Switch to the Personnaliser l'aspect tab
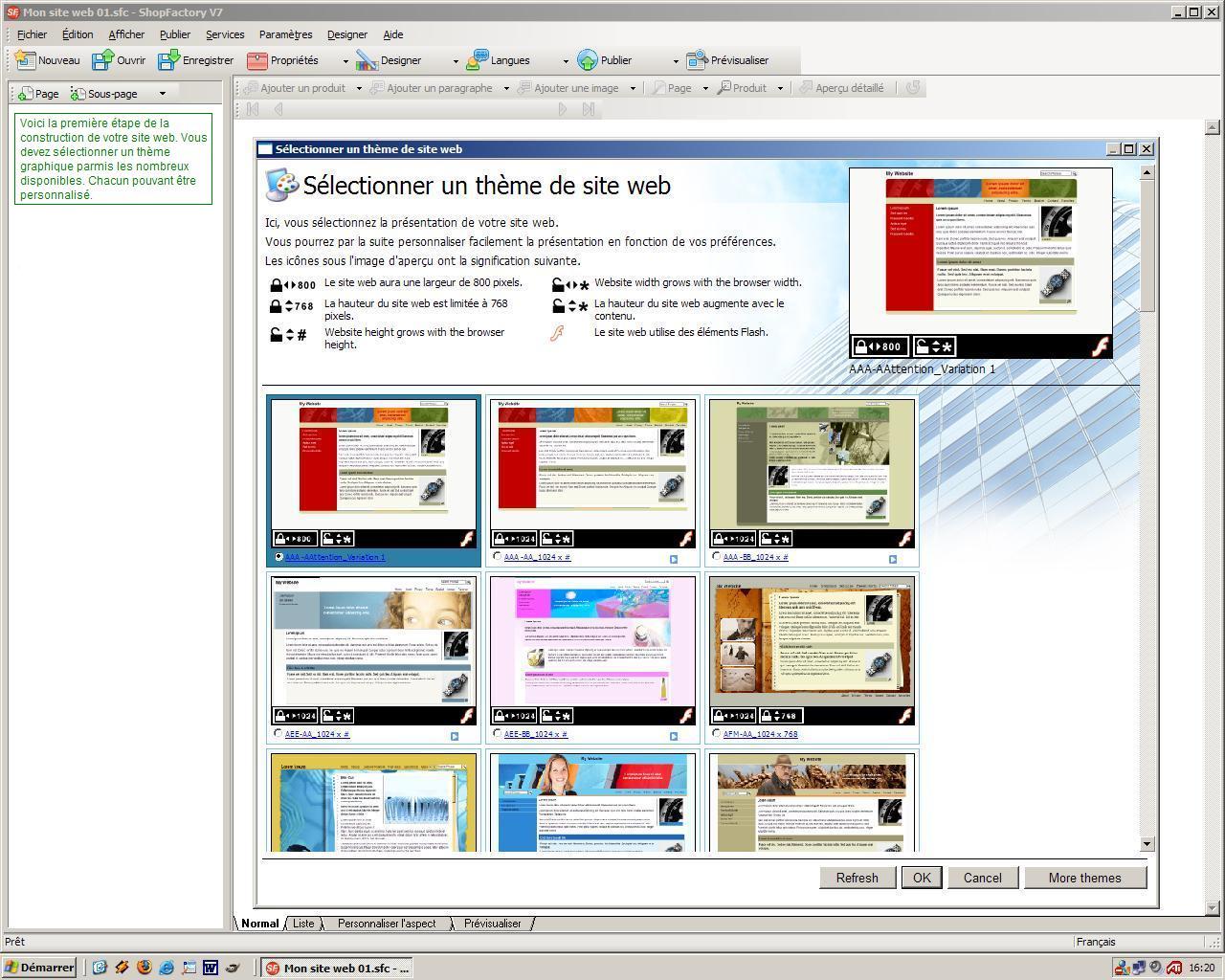The width and height of the screenshot is (1225, 980). coord(387,924)
